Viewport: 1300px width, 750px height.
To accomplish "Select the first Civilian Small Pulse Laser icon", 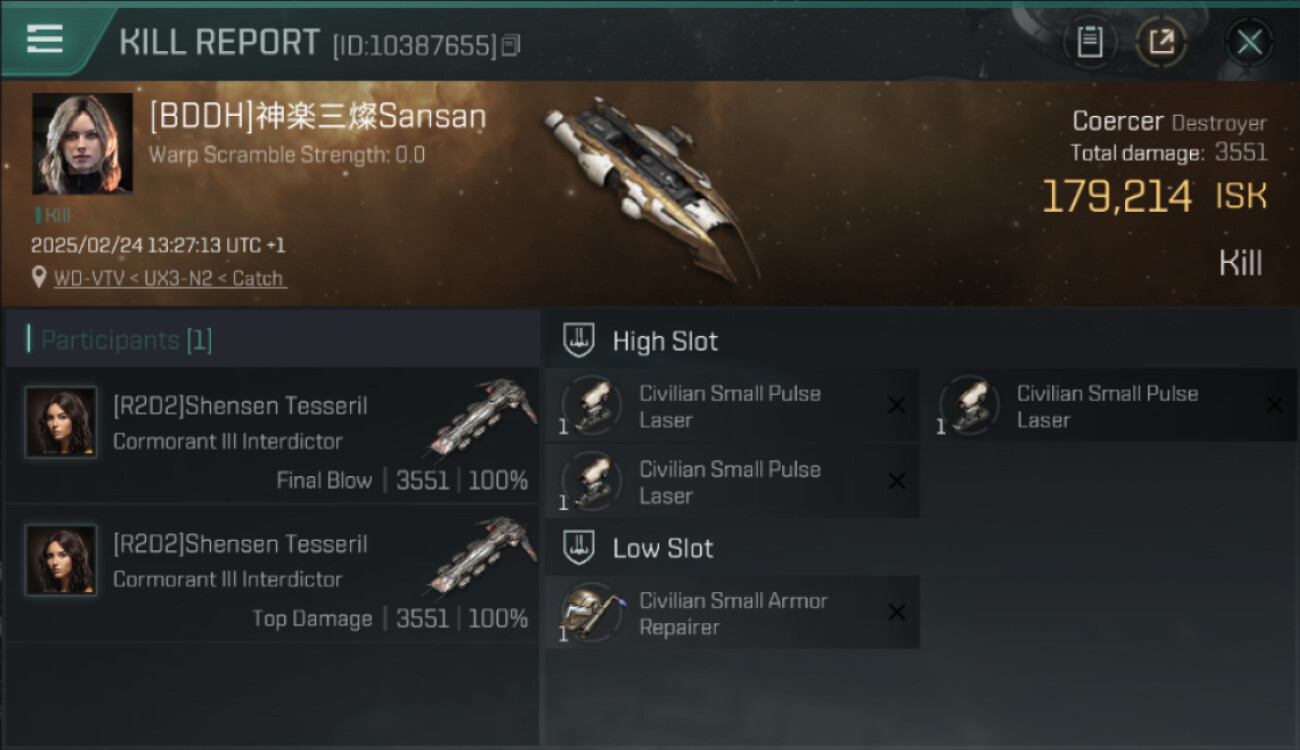I will coord(590,406).
